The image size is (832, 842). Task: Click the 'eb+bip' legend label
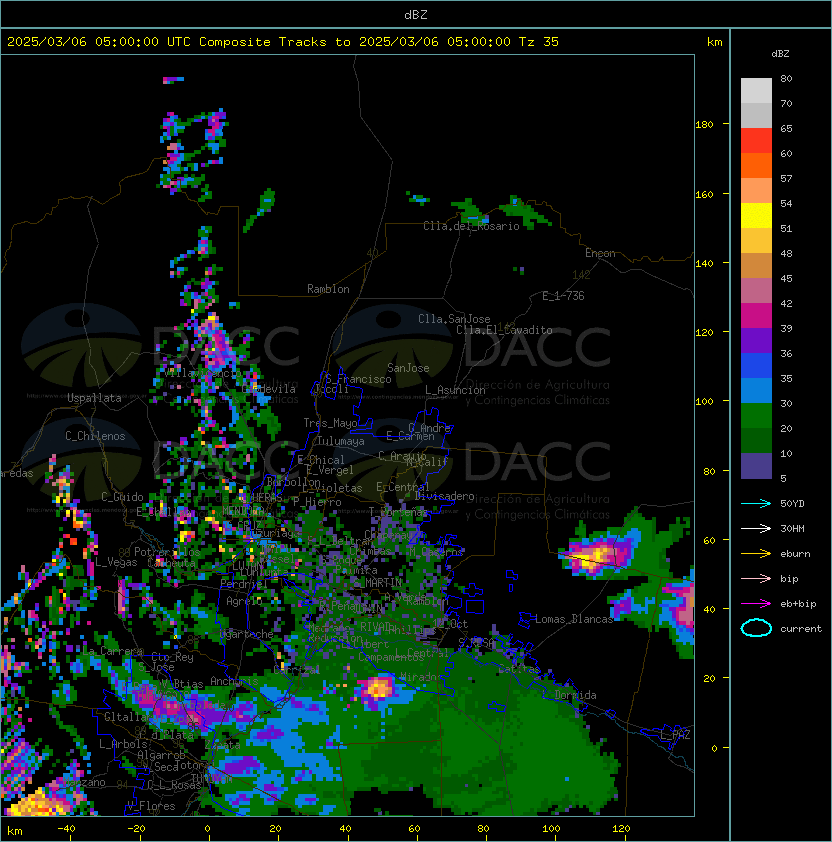[x=798, y=604]
